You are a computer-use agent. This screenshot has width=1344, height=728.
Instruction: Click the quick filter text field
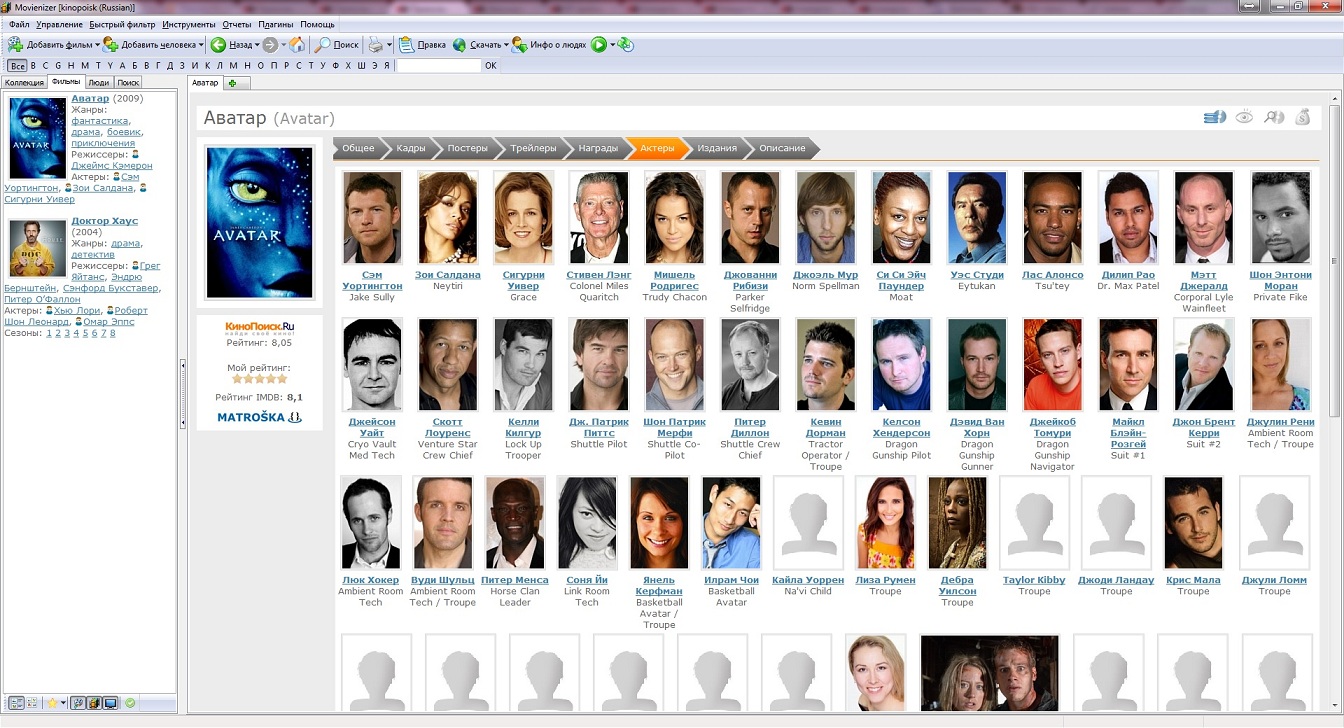click(x=438, y=66)
